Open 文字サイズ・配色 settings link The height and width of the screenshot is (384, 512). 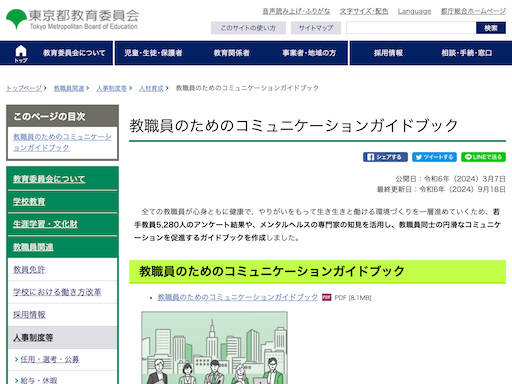click(x=364, y=11)
